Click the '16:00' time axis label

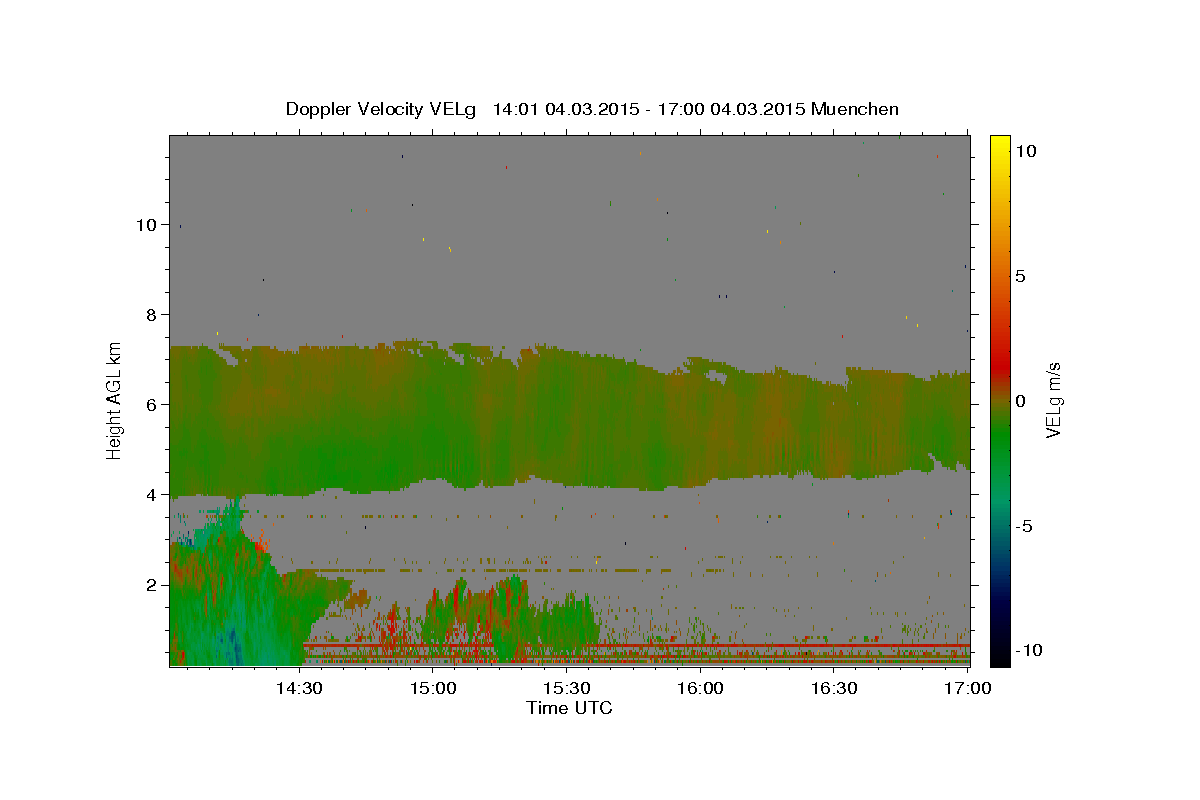click(x=700, y=688)
